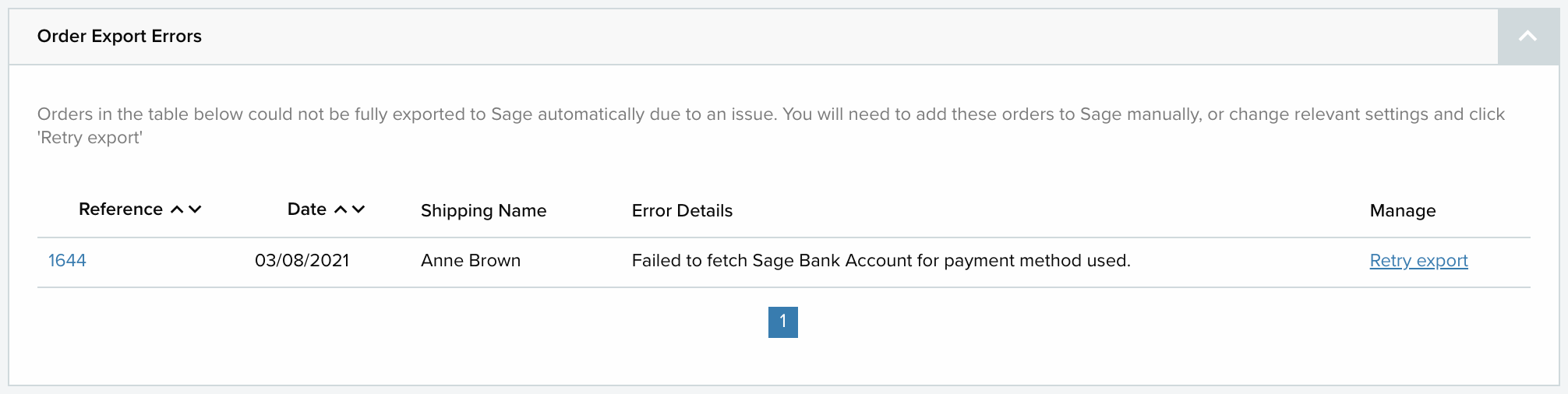Click the Reference column header label
Image resolution: width=1568 pixels, height=394 pixels.
121,209
